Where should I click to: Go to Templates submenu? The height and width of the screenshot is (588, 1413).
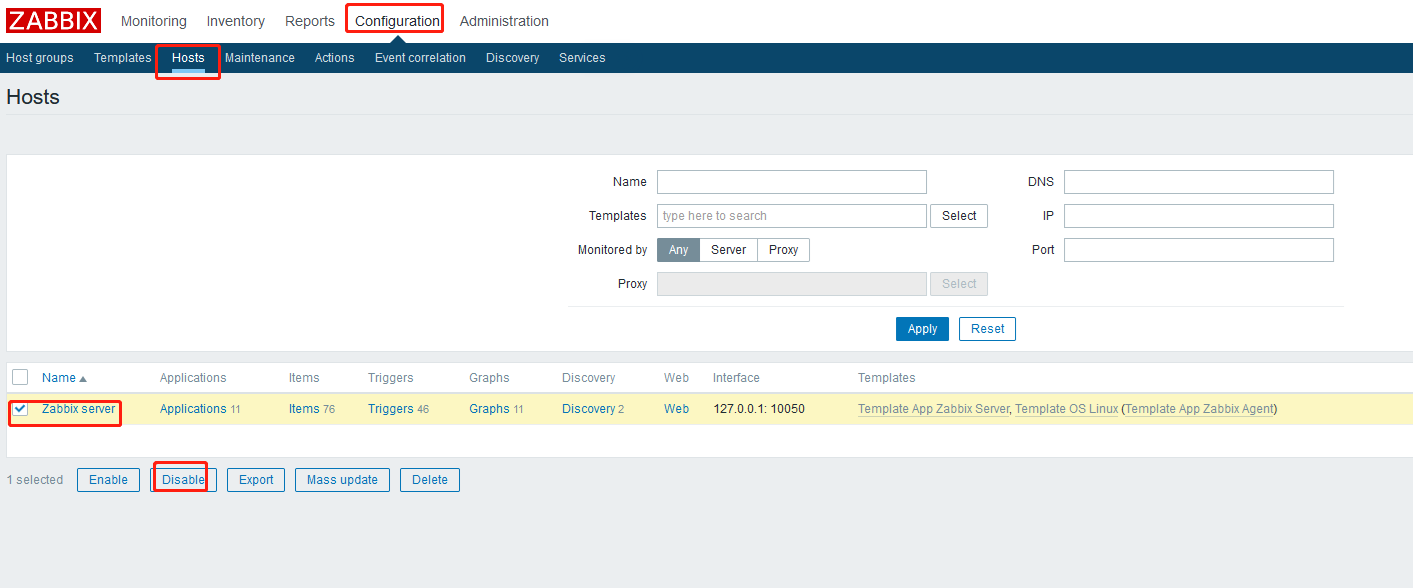coord(122,58)
